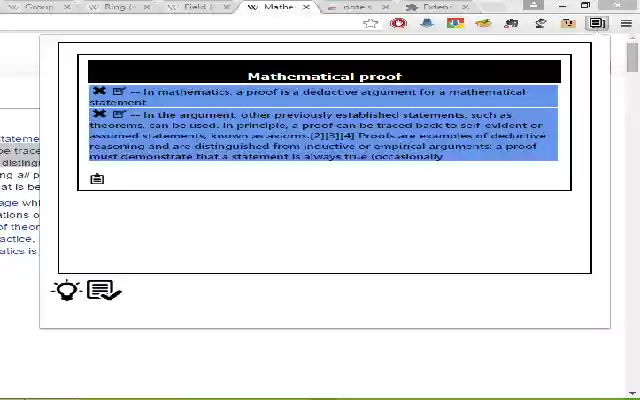Edit the first note about deductive argument

pyautogui.click(x=119, y=91)
